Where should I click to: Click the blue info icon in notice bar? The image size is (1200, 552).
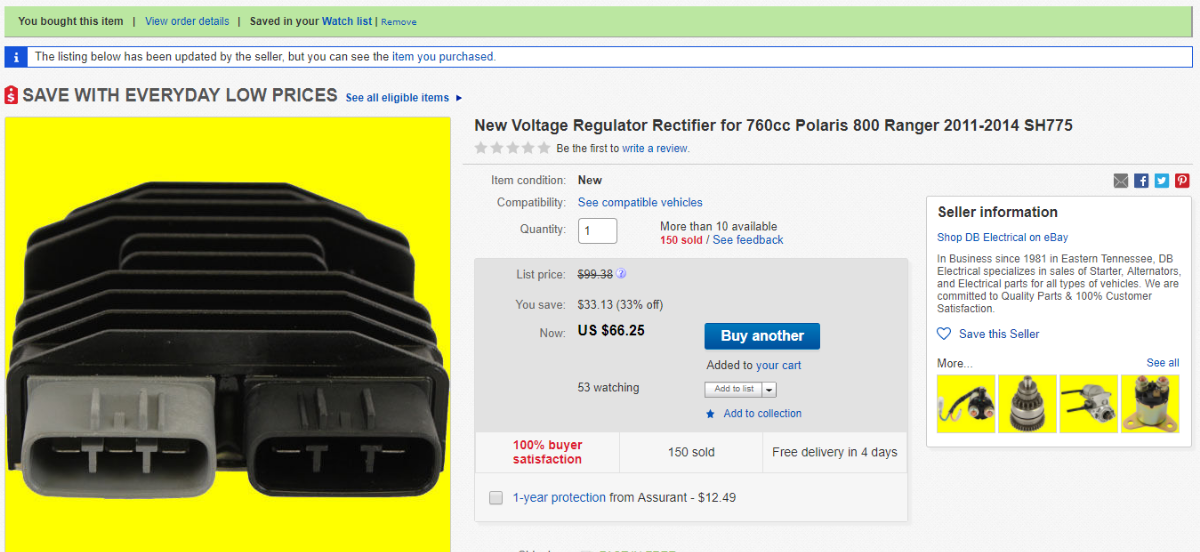point(16,57)
